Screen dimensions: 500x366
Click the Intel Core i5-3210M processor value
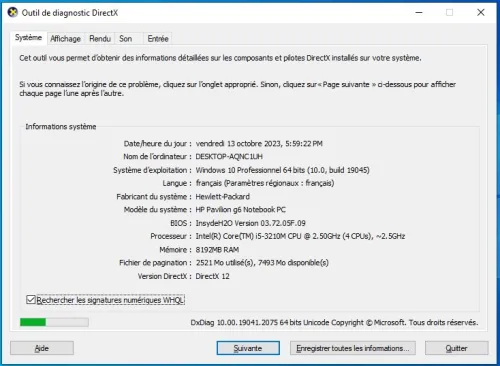click(x=300, y=236)
